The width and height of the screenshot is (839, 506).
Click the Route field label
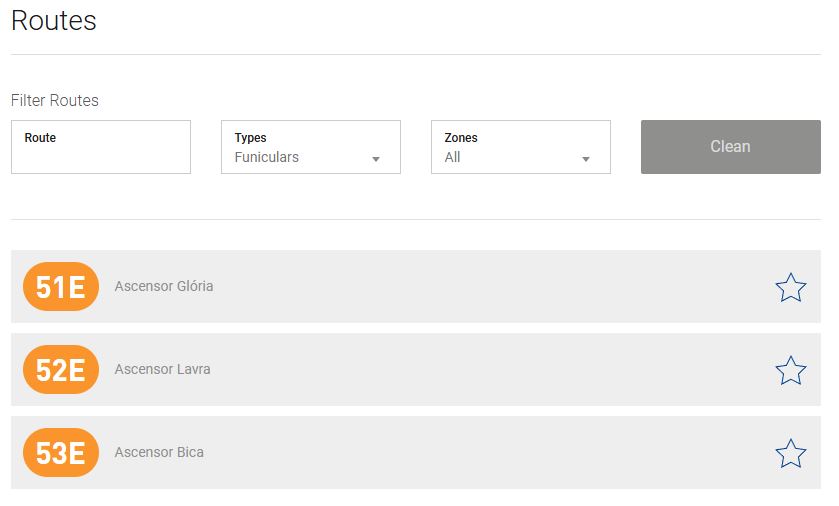[40, 138]
